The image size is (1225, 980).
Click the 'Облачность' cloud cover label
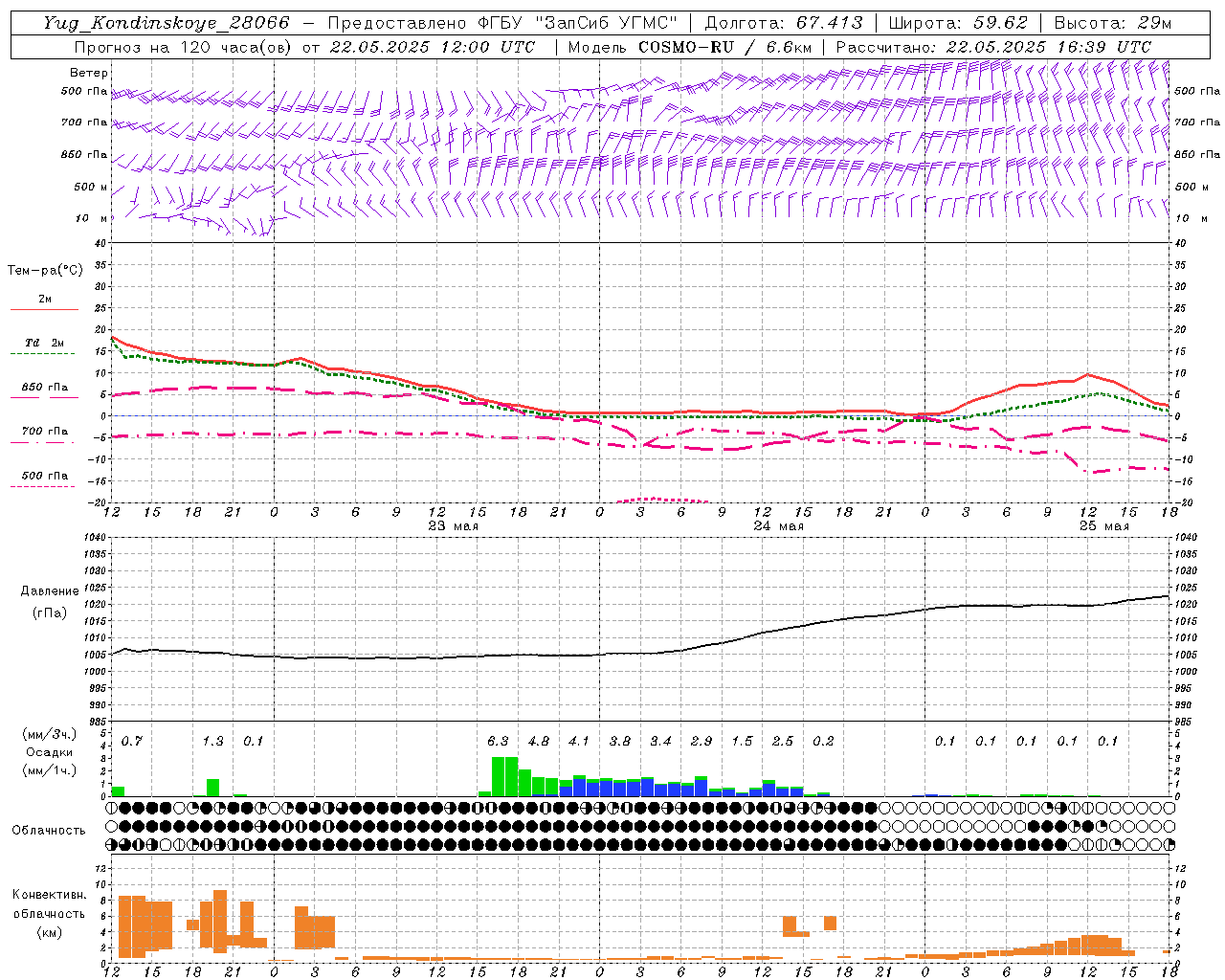coord(49,830)
